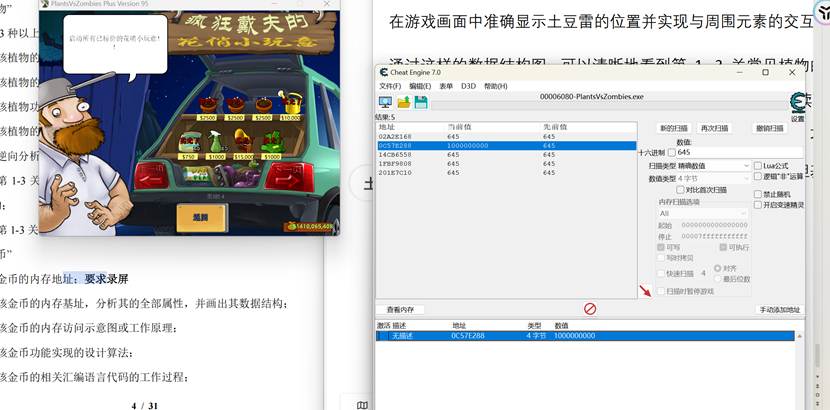The height and width of the screenshot is (410, 830).
Task: Toggle the 可写 writable checkbox
Action: point(661,248)
